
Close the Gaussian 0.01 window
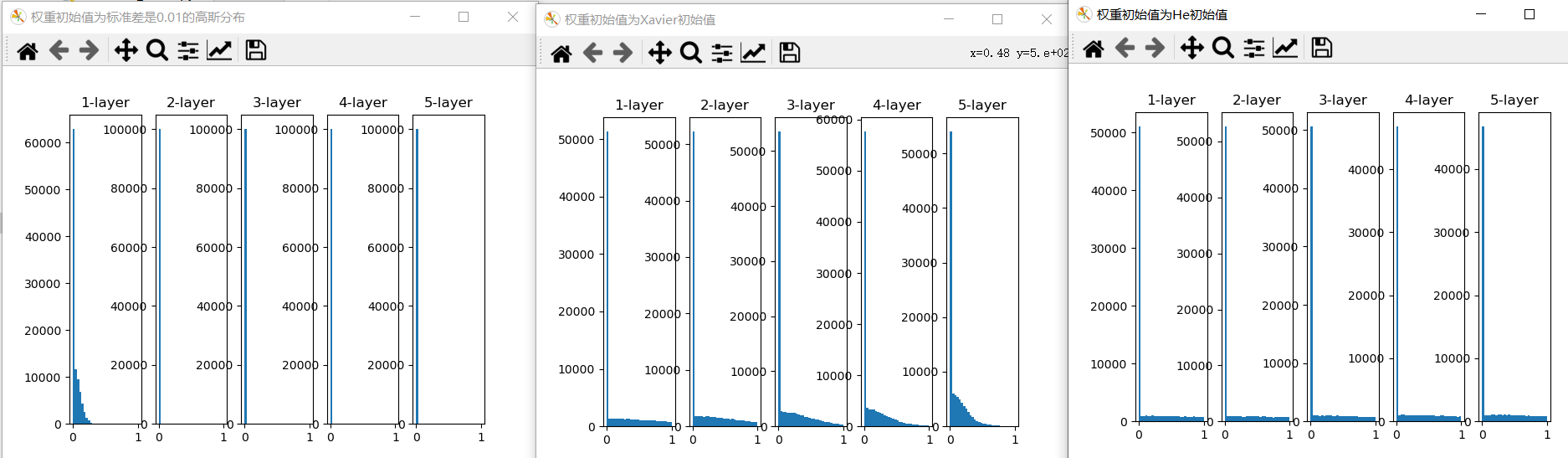click(x=513, y=17)
